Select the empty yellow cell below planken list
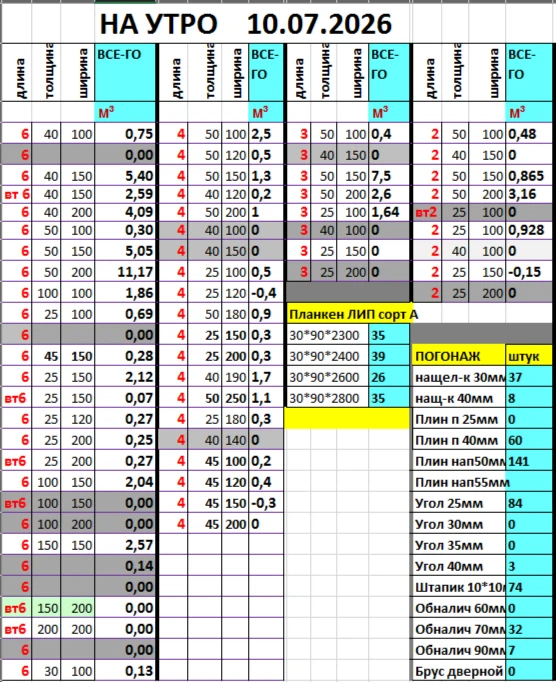Viewport: 556px width, 682px height. pyautogui.click(x=347, y=418)
